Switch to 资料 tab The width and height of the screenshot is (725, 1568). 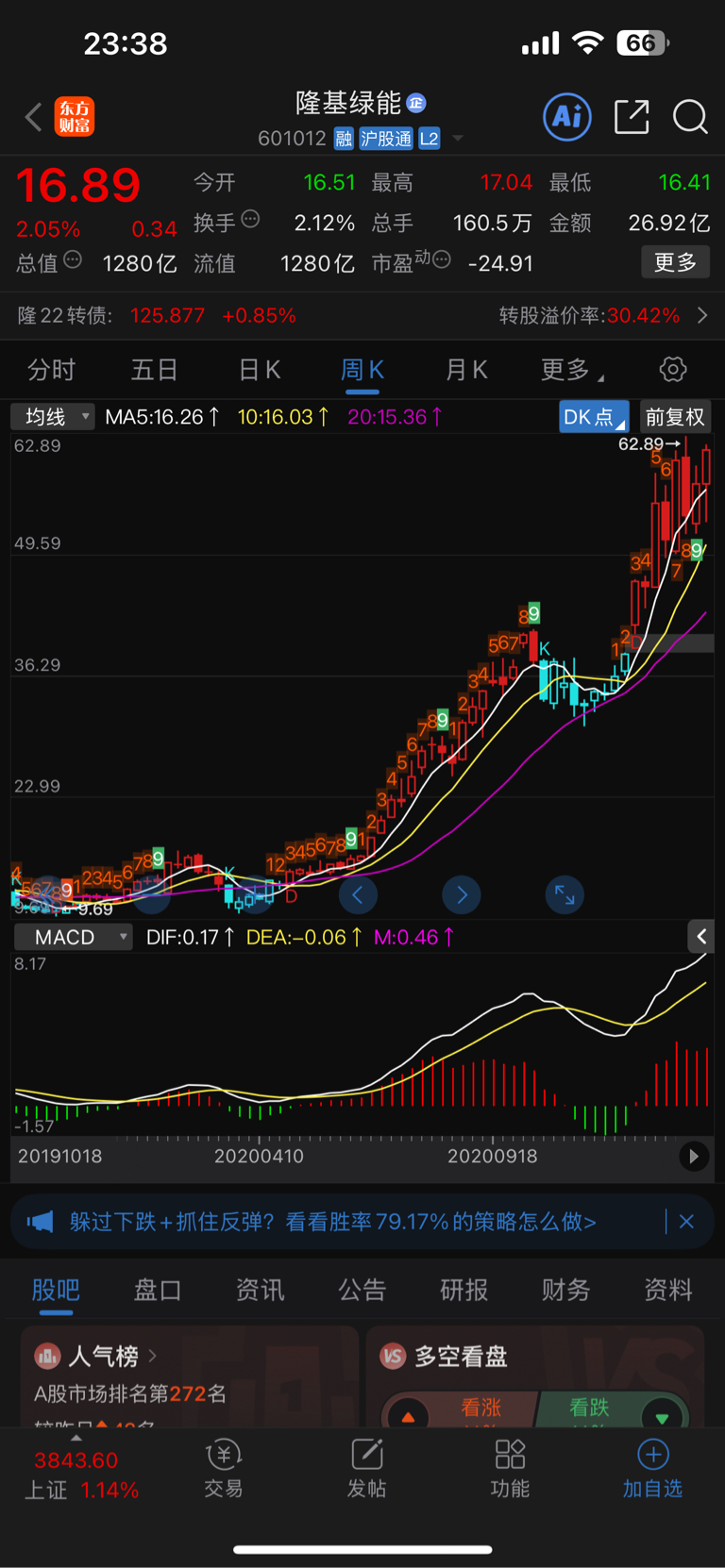coord(668,1290)
